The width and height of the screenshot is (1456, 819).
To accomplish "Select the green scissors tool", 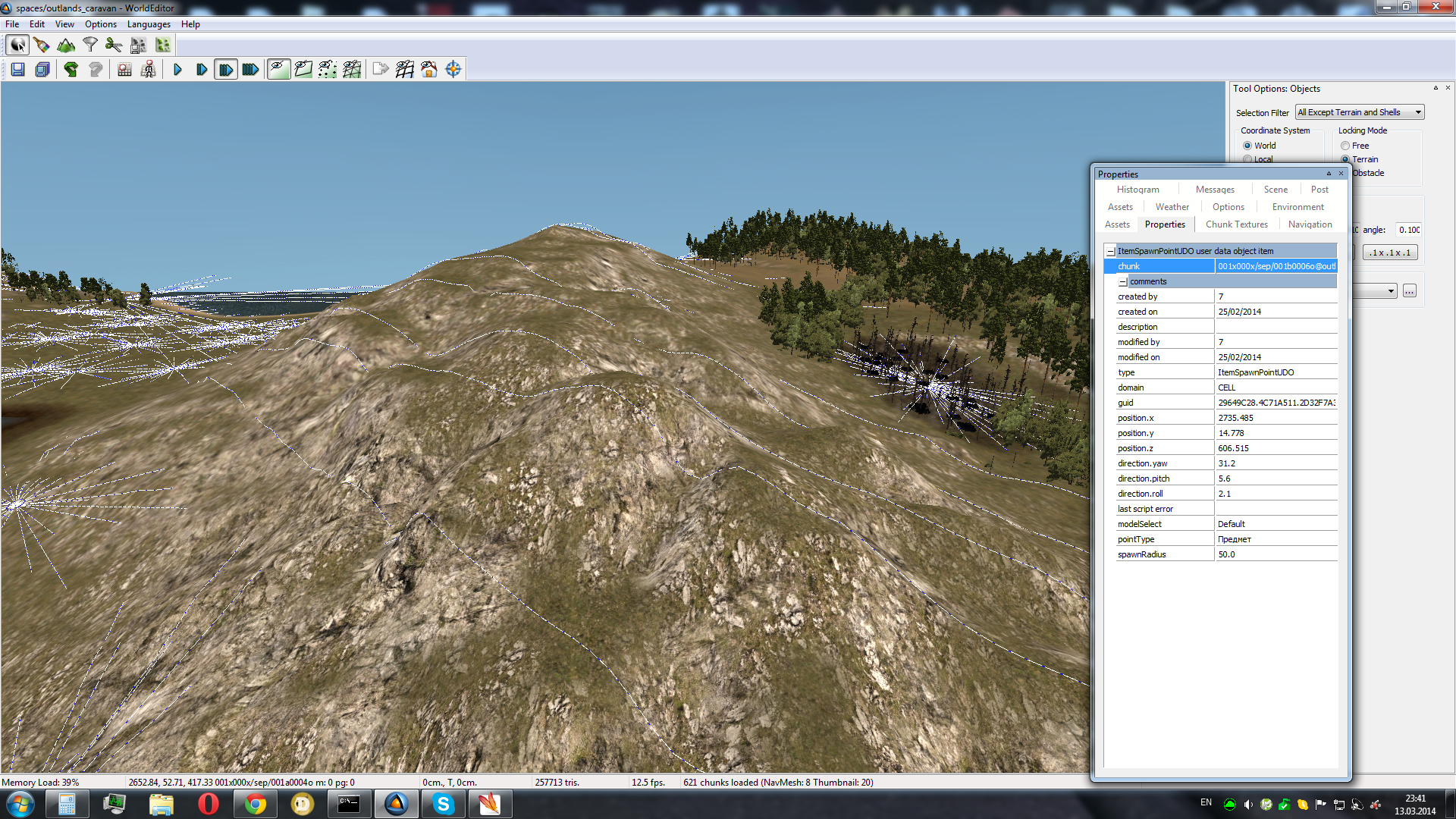I will point(114,45).
